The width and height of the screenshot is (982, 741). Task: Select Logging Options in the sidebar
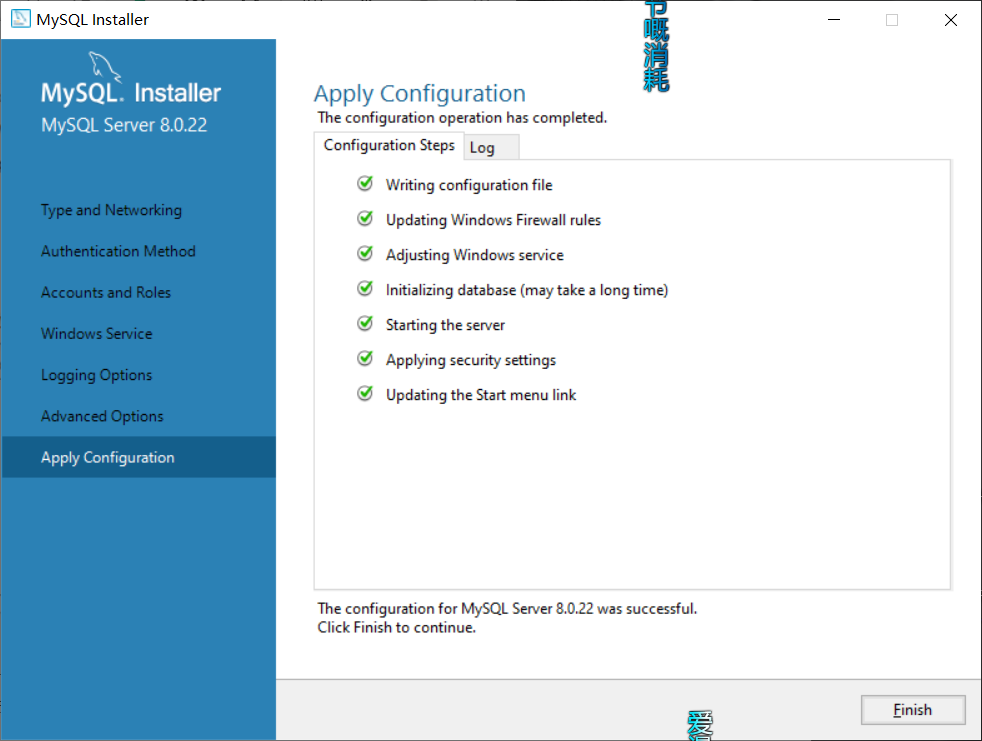coord(96,375)
